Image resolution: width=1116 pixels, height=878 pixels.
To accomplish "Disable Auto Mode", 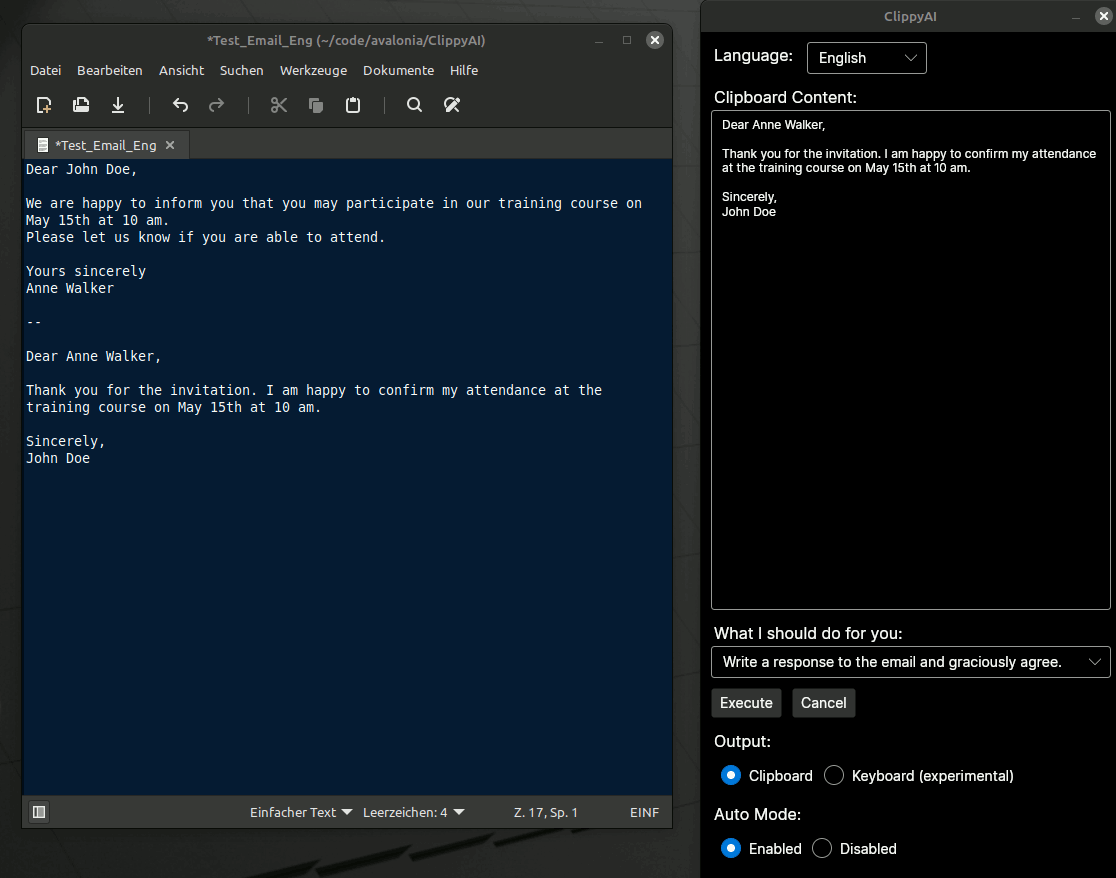I will [x=821, y=848].
